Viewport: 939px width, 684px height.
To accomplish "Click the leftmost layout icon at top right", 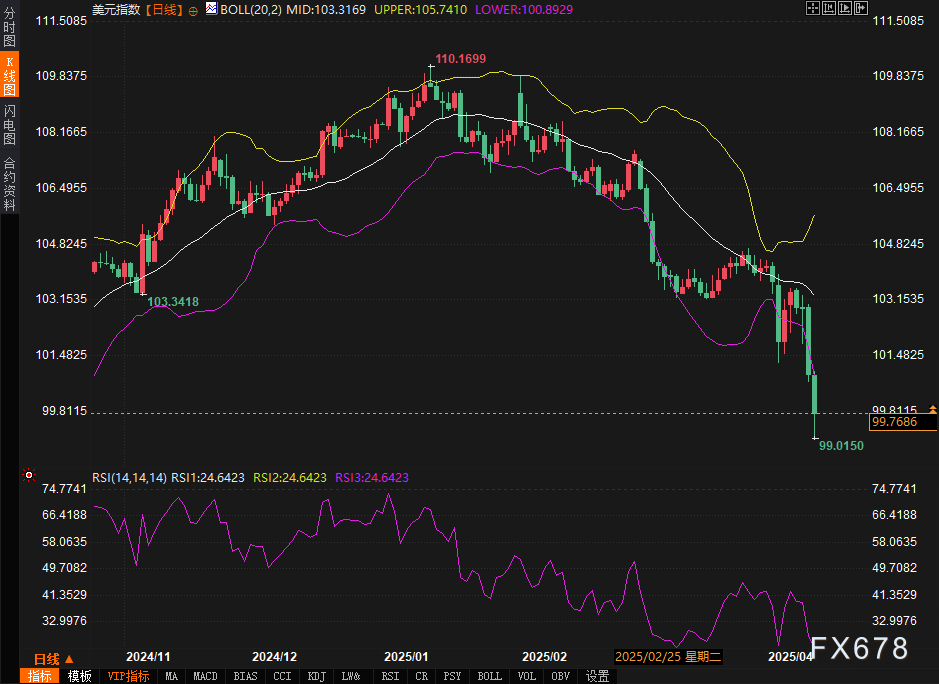I will (812, 8).
